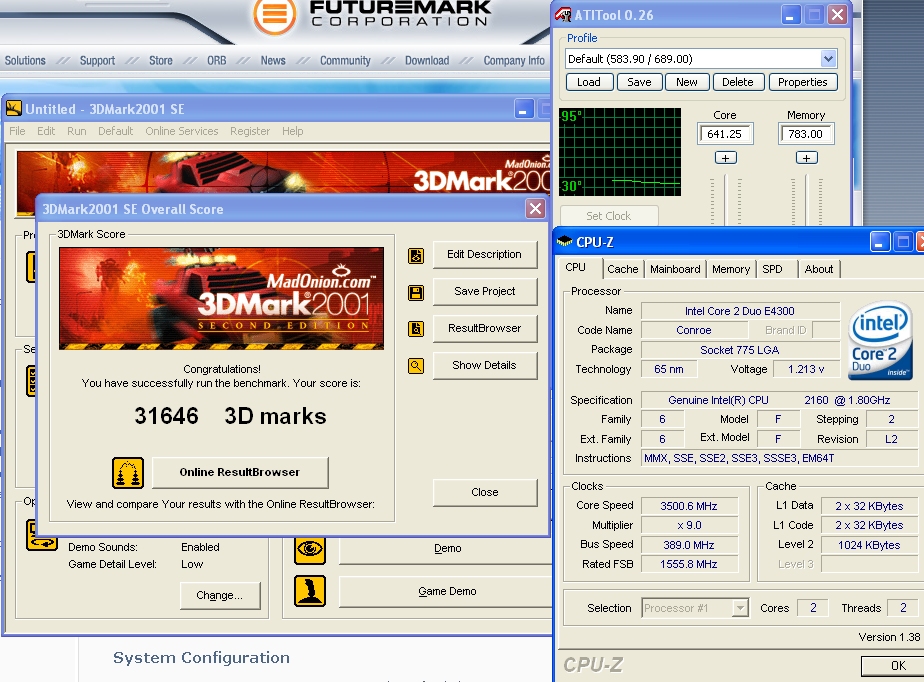
Task: Open the Support link on Futuremark site
Action: [x=97, y=60]
